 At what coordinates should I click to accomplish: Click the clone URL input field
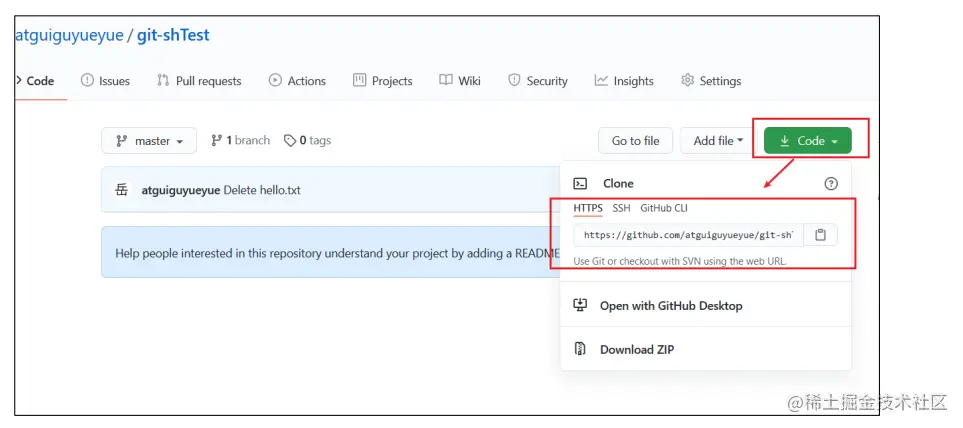coord(688,235)
